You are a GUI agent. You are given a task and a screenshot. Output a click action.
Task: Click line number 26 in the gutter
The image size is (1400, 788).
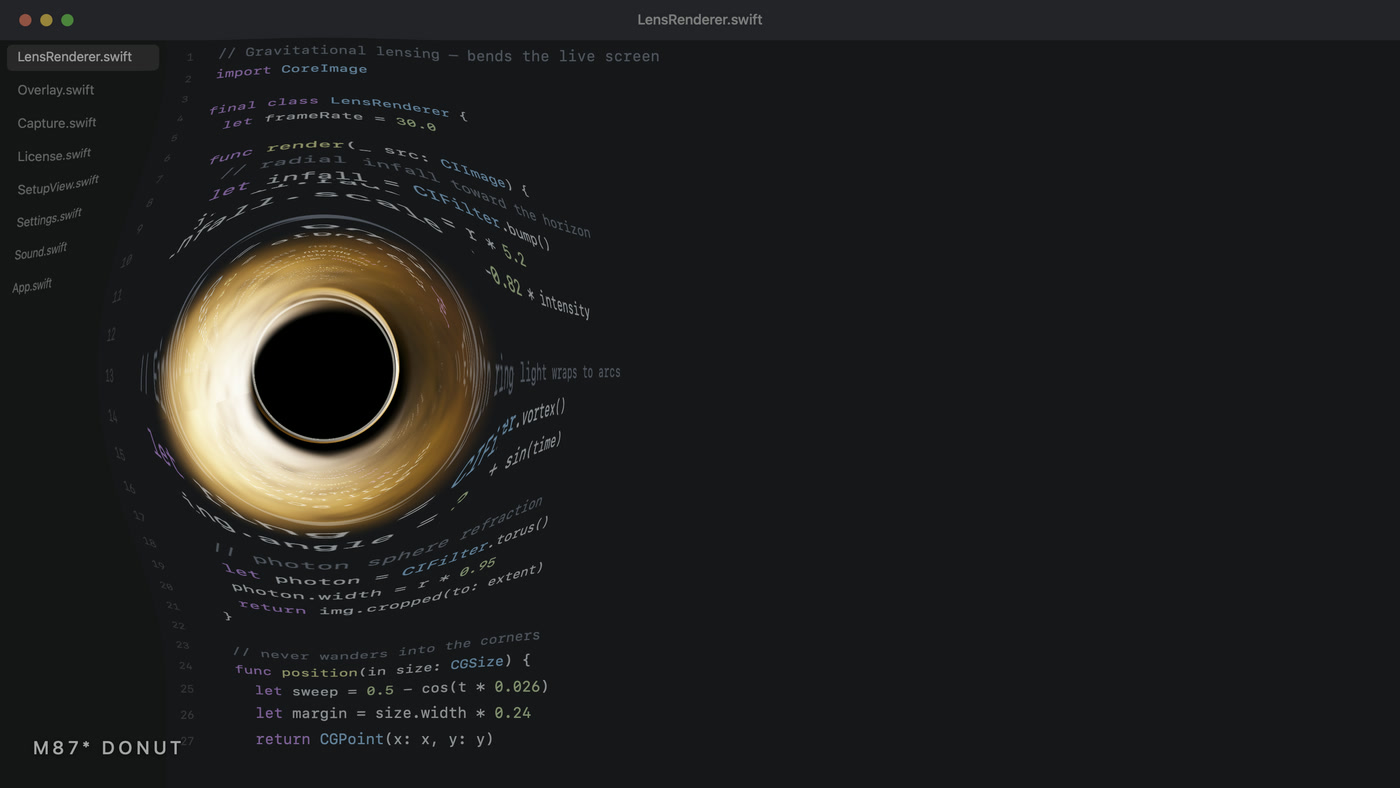point(187,715)
